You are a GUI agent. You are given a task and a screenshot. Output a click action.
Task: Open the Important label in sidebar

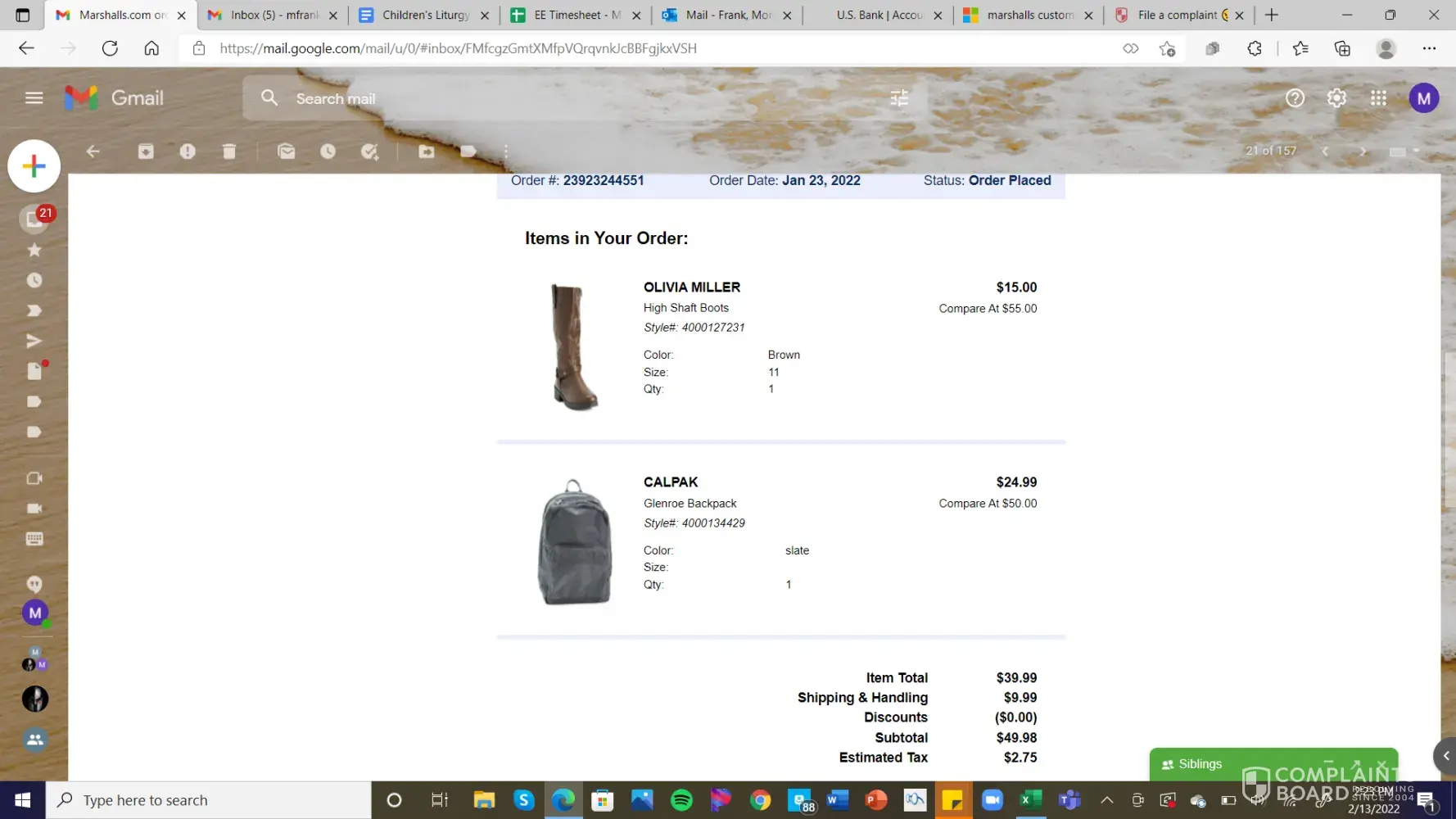[x=34, y=310]
